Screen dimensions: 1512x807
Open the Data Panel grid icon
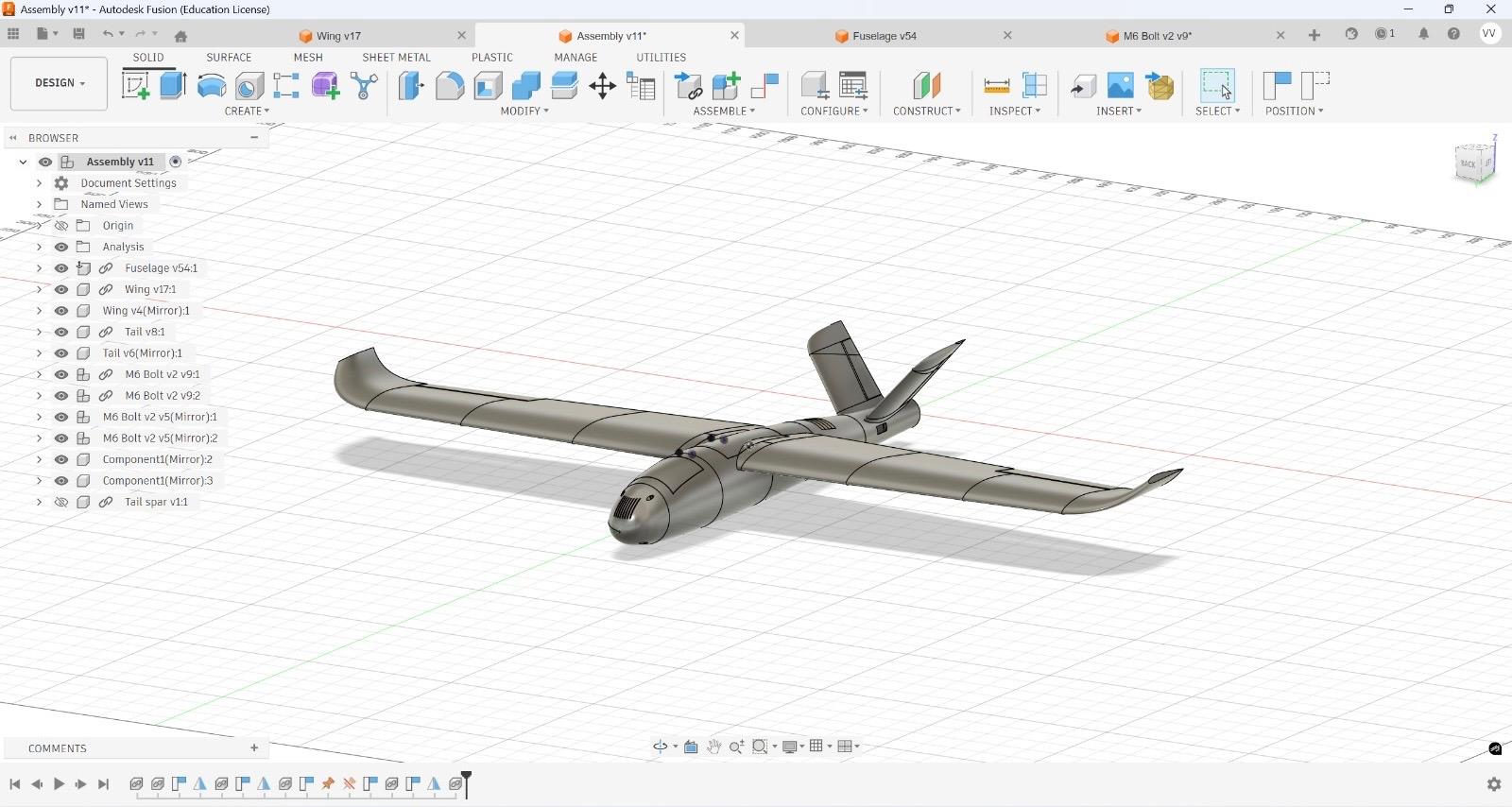coord(13,34)
